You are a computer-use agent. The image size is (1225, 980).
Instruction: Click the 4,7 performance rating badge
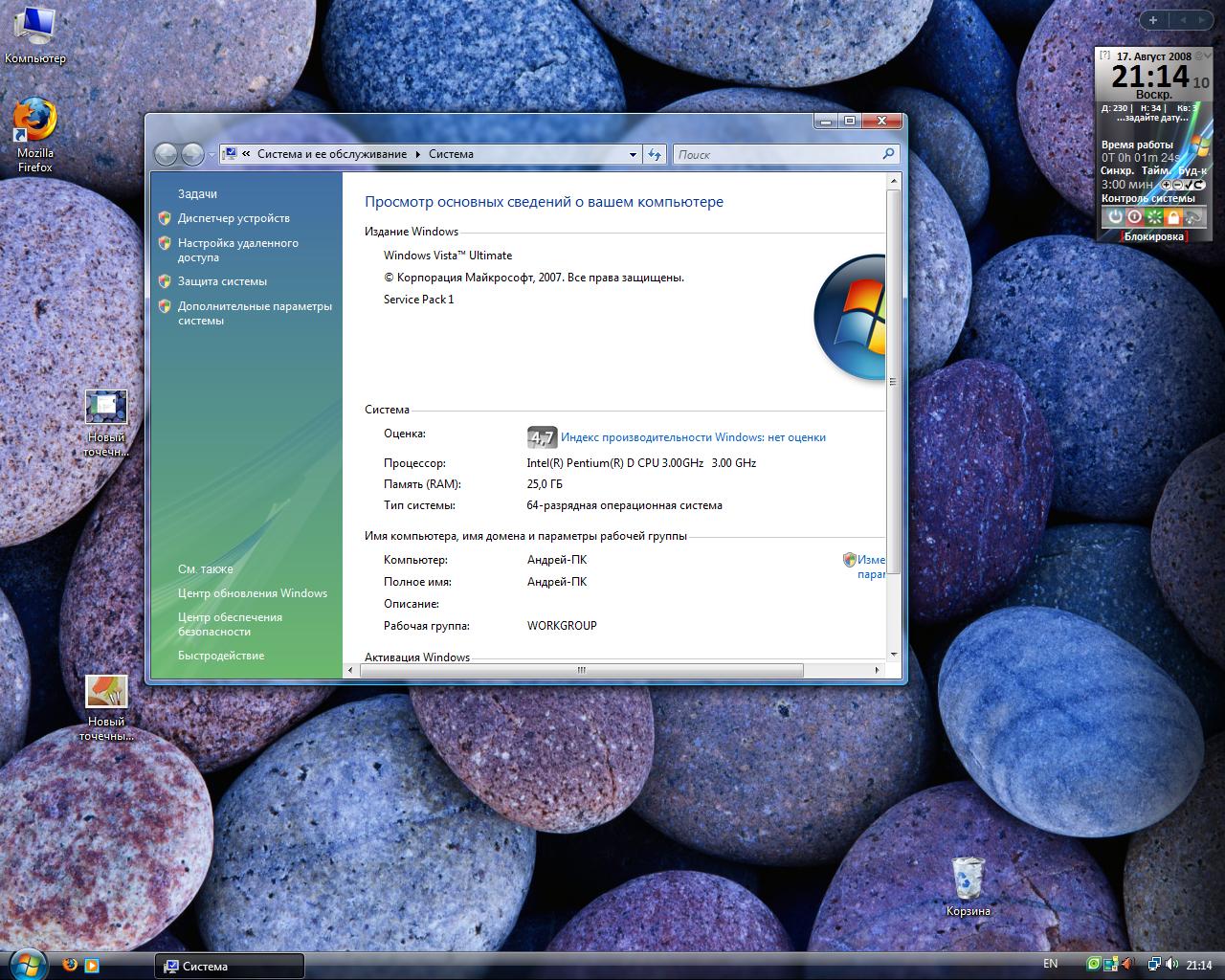pos(542,438)
